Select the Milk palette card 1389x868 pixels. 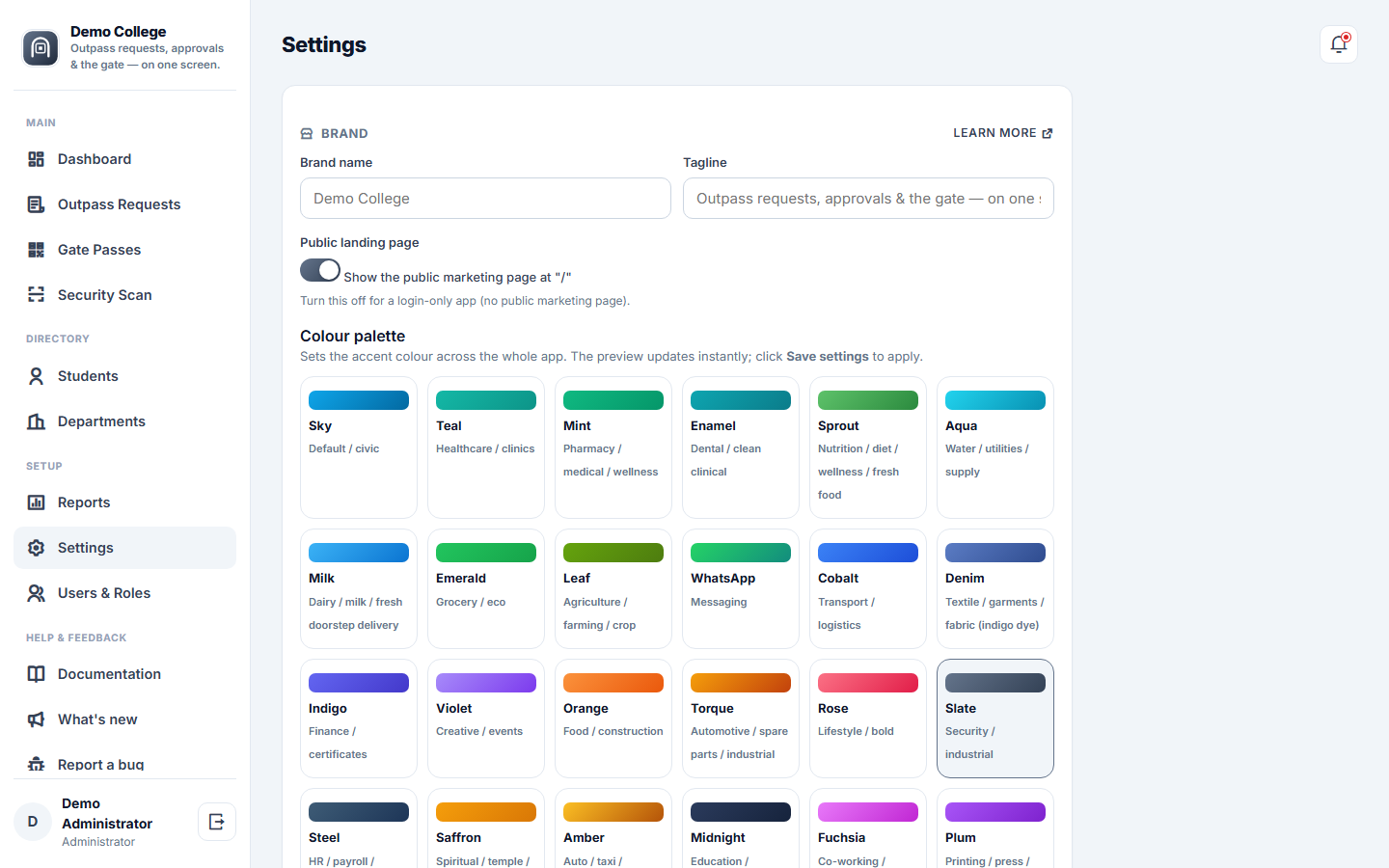(359, 589)
